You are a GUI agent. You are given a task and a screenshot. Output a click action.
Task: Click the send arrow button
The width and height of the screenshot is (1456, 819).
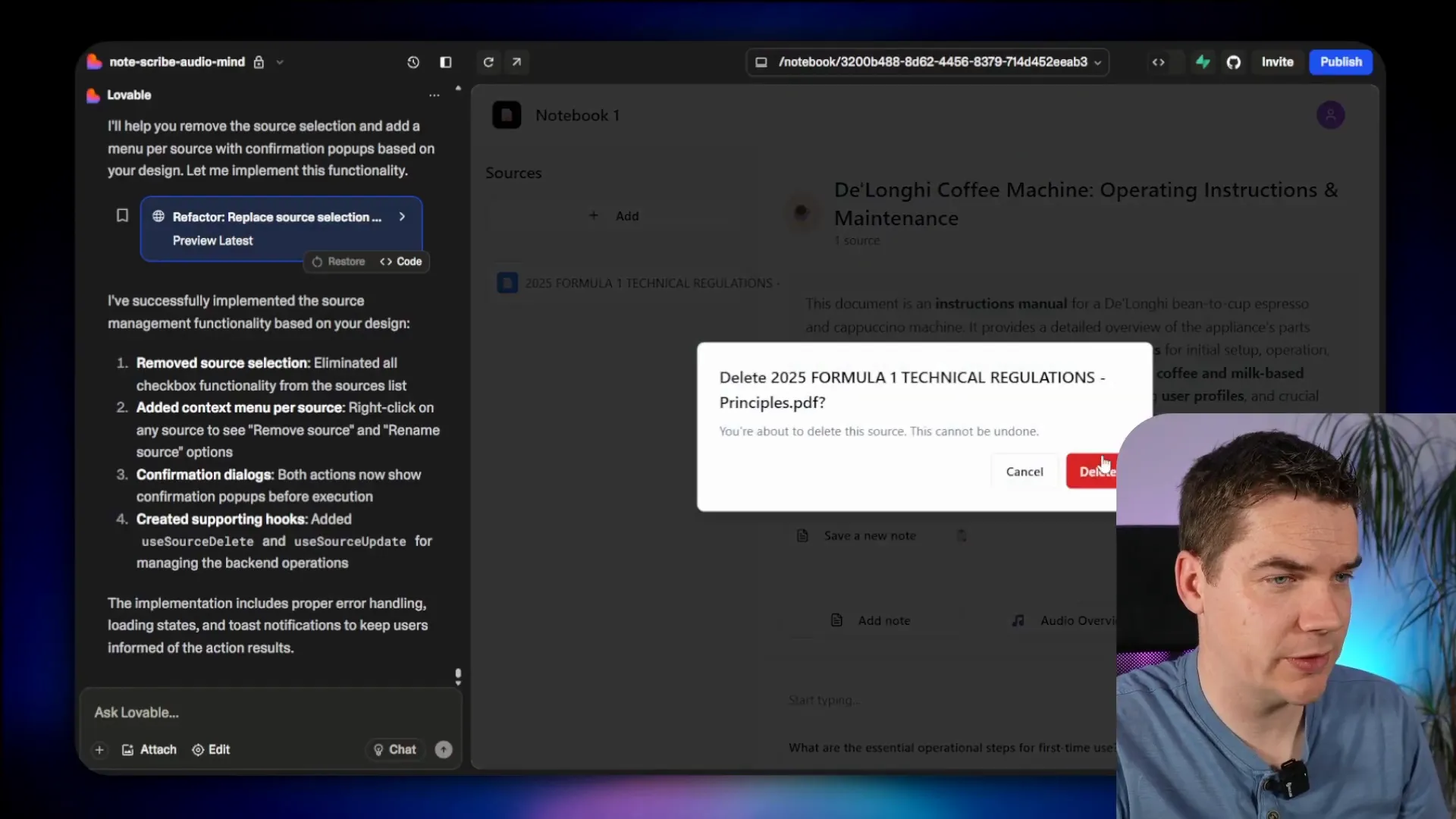tap(444, 750)
